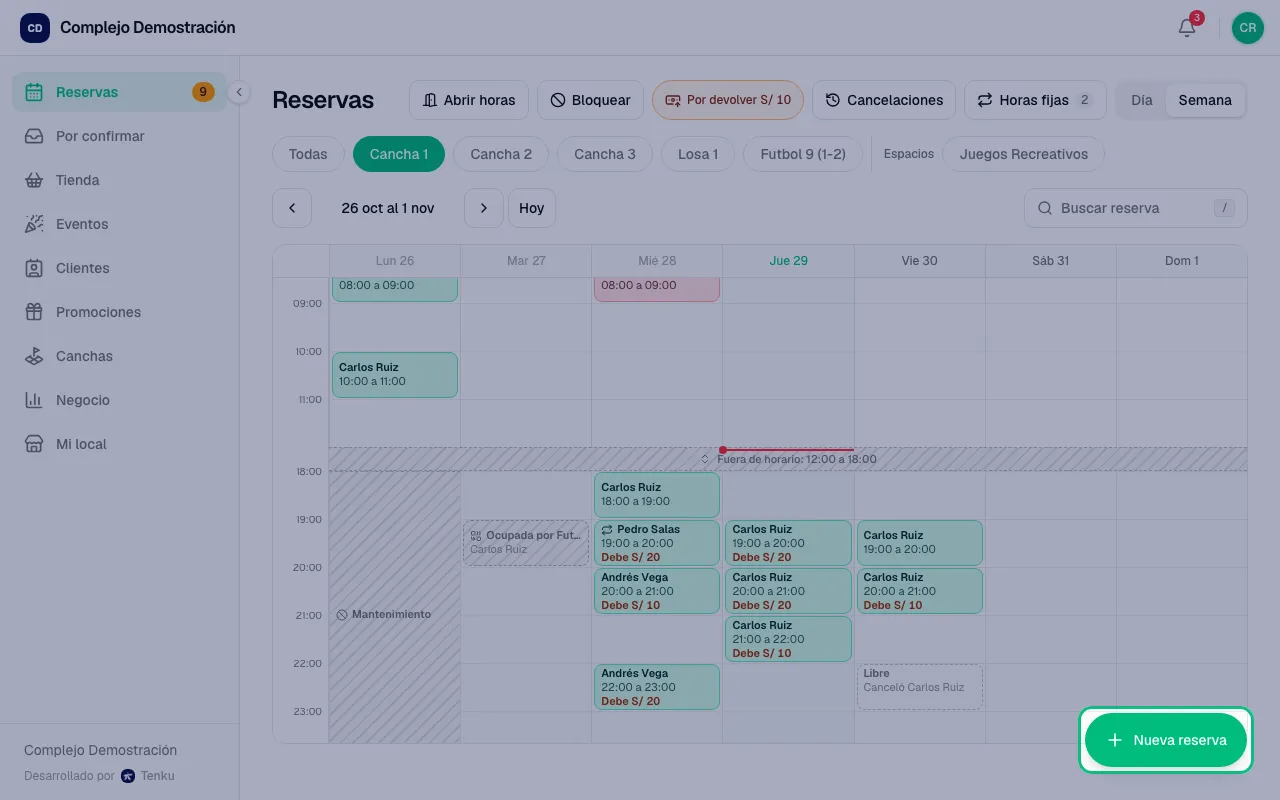The width and height of the screenshot is (1280, 800).
Task: Click the Tienda basket icon
Action: [x=34, y=180]
